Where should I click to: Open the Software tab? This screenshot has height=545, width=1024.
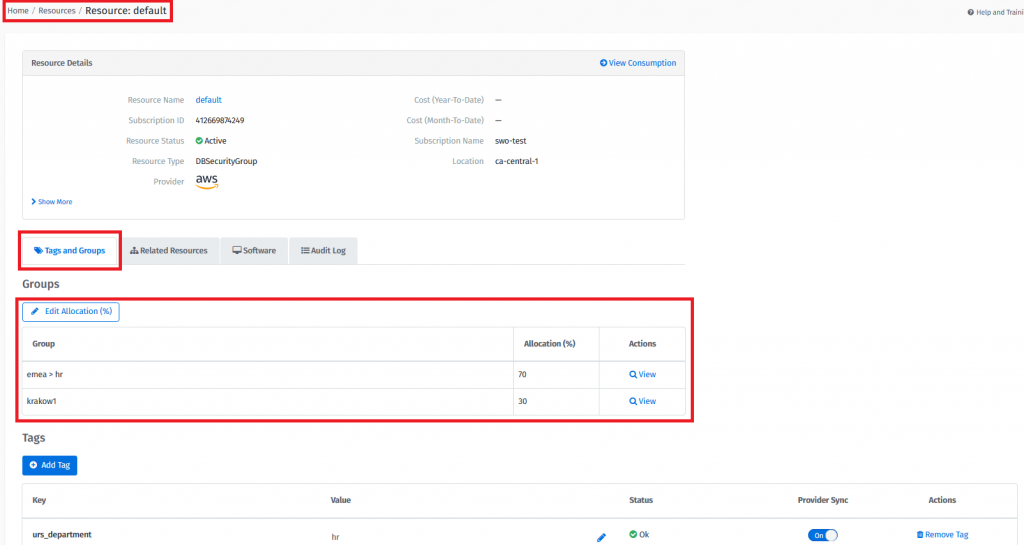(254, 251)
